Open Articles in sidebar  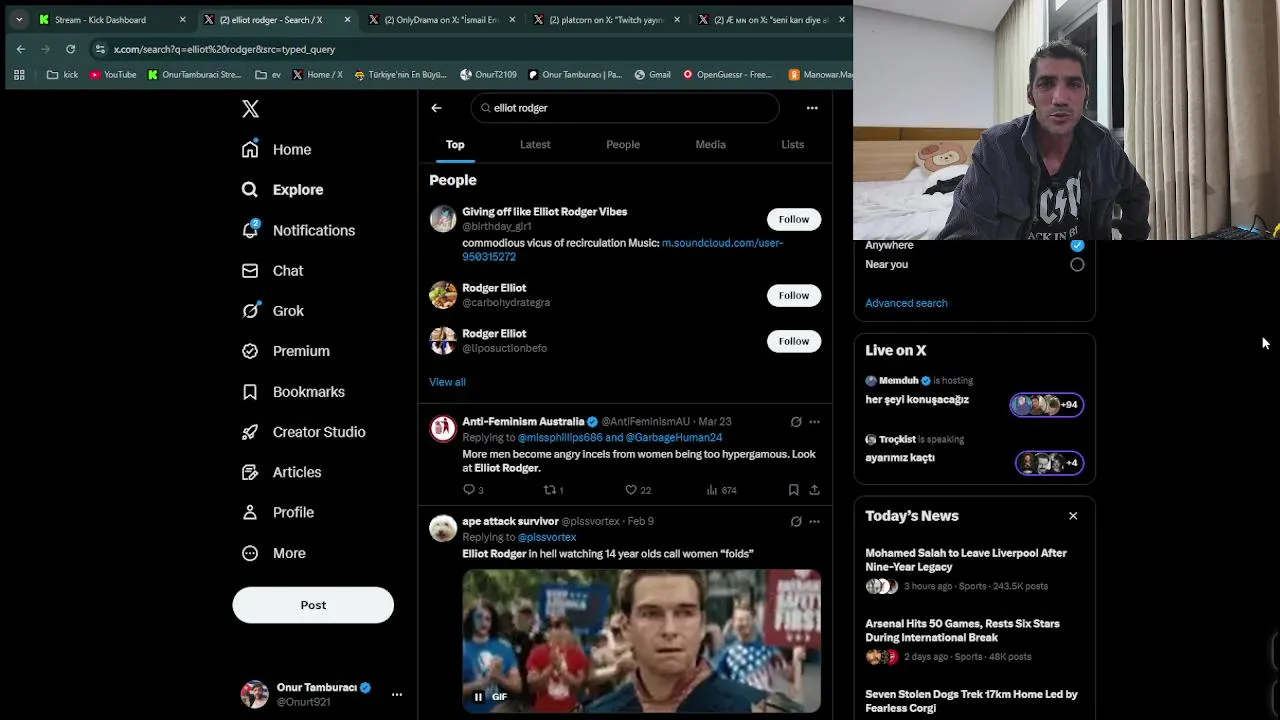pyautogui.click(x=282, y=472)
